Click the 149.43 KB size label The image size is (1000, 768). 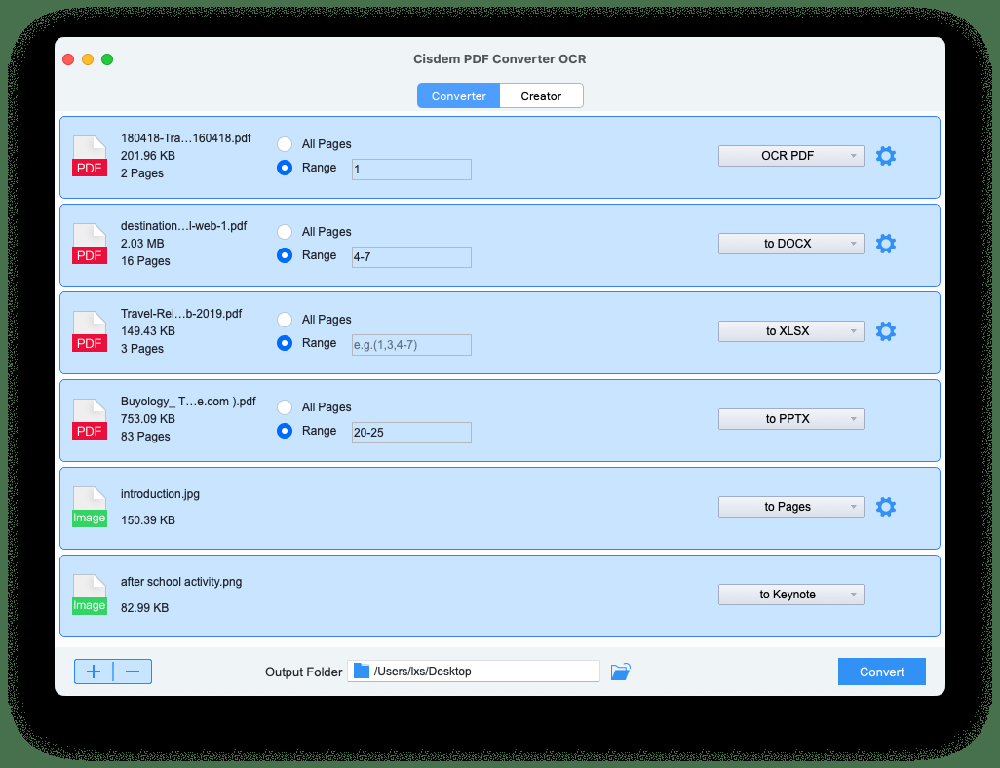[147, 331]
